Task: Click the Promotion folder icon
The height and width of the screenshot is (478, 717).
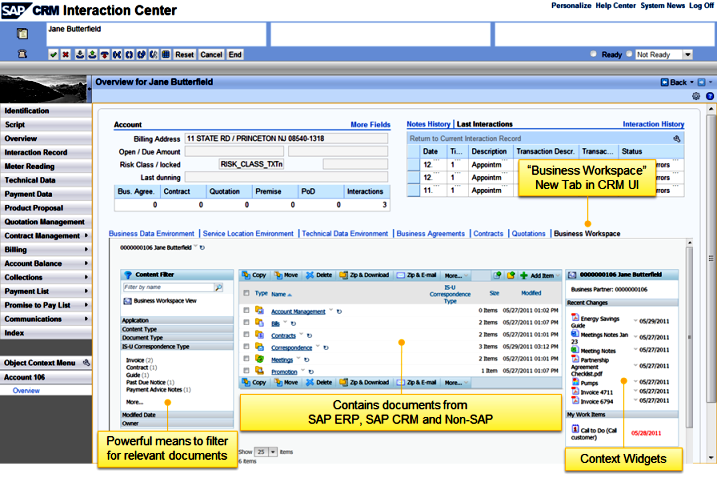Action: tap(259, 371)
